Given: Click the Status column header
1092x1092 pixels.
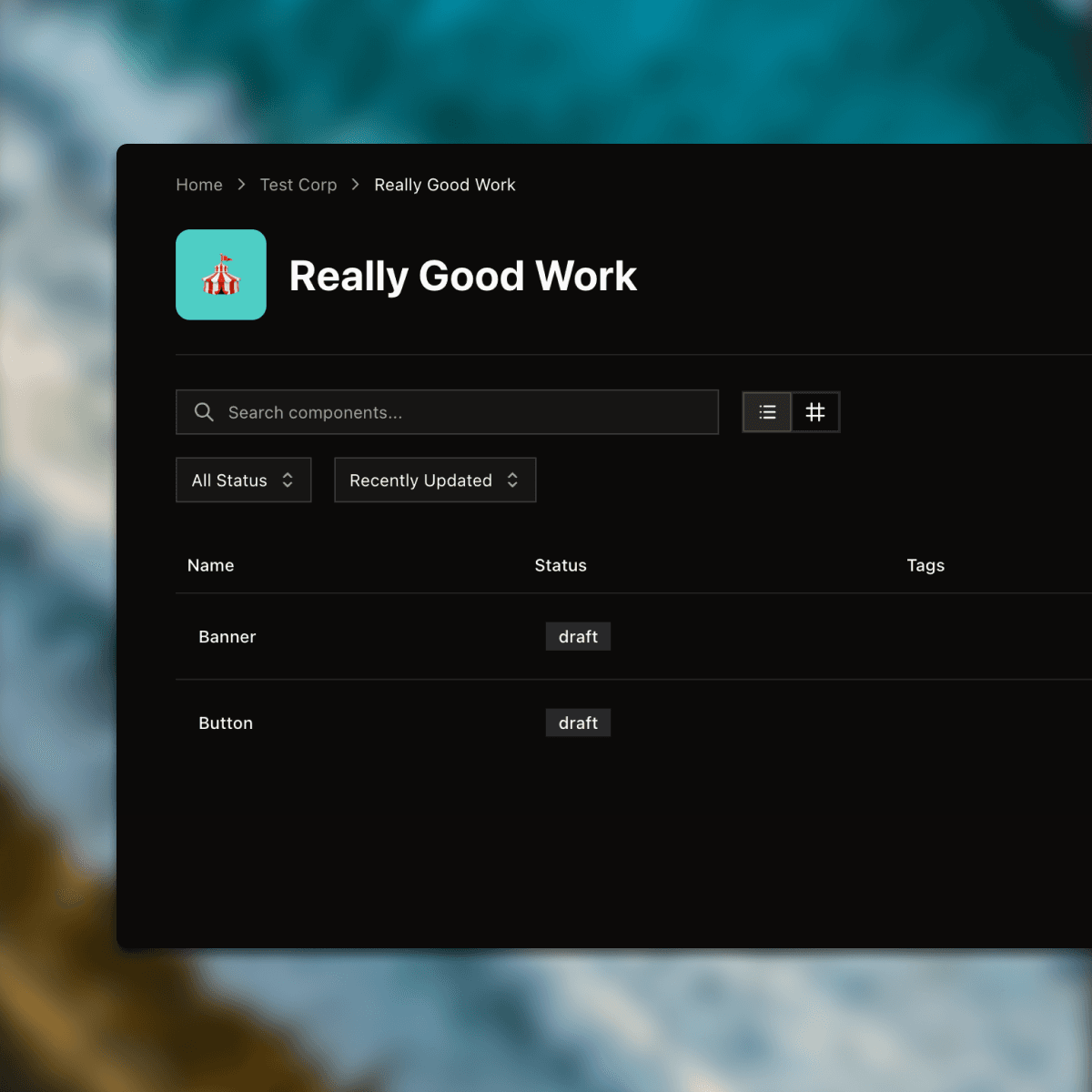Looking at the screenshot, I should click(561, 565).
